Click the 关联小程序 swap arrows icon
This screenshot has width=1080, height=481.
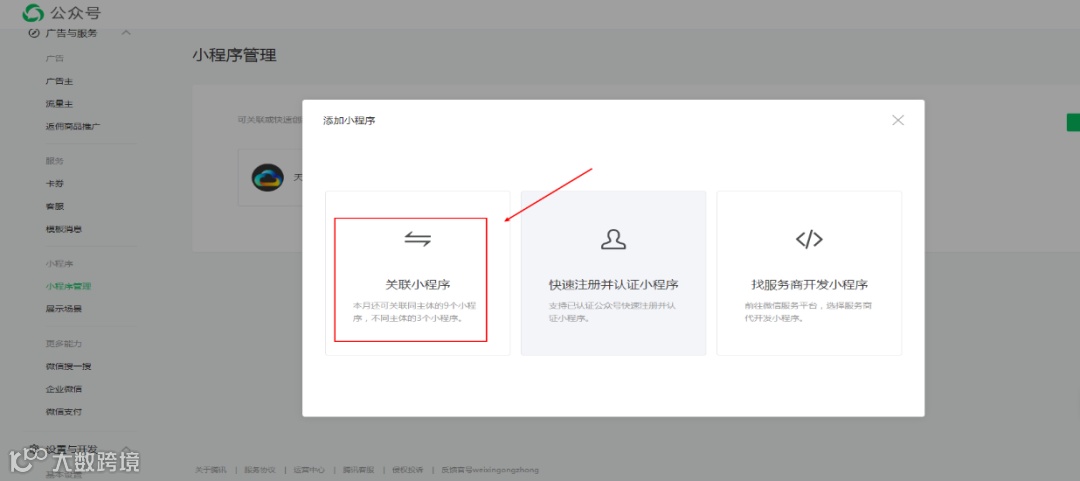pos(417,239)
